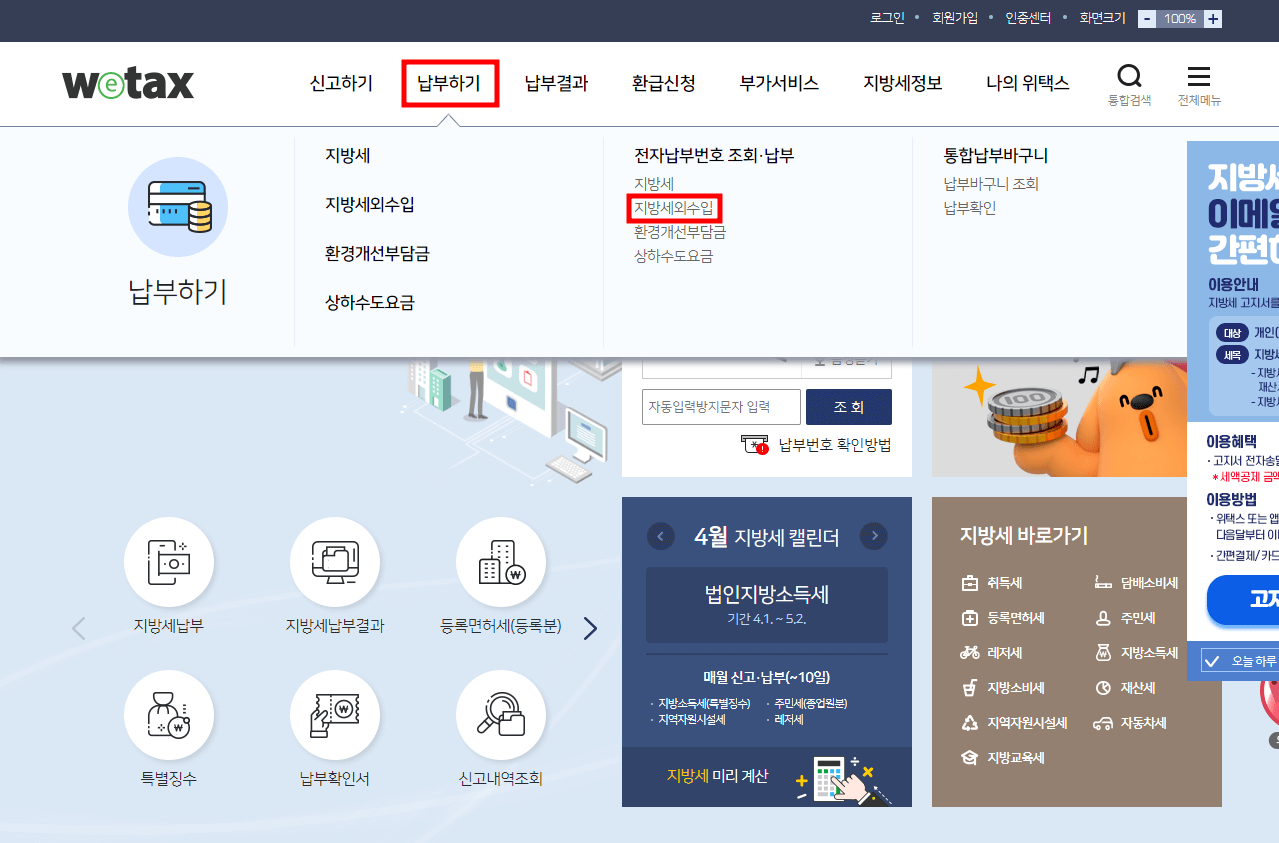Open the 통합검색 search icon
Image resolution: width=1279 pixels, height=843 pixels.
point(1129,75)
